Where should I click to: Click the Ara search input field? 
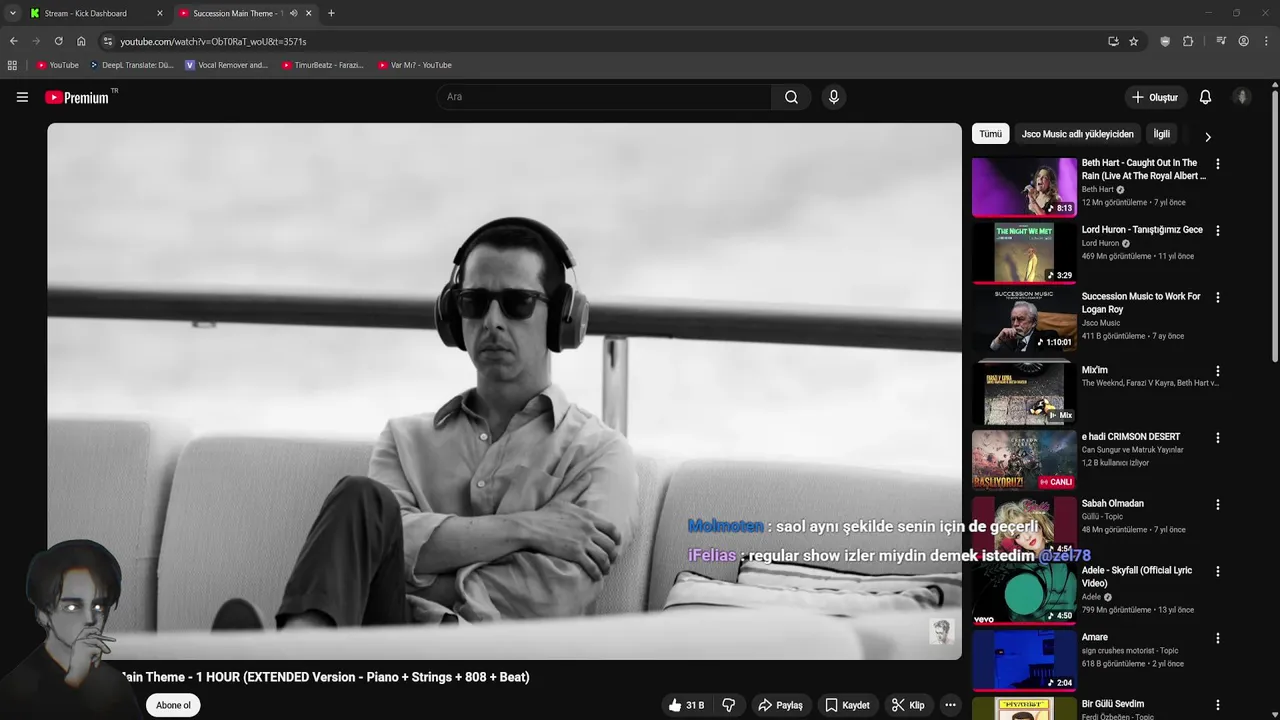[604, 97]
